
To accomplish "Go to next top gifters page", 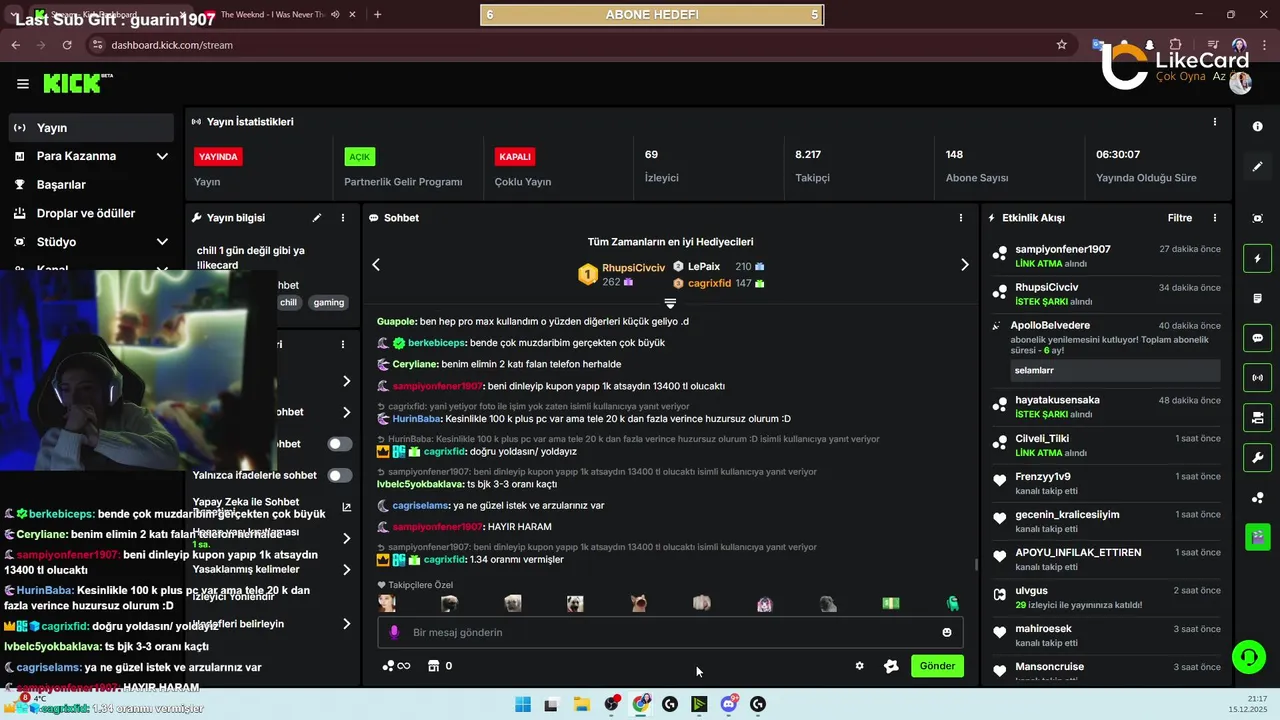I will point(964,265).
